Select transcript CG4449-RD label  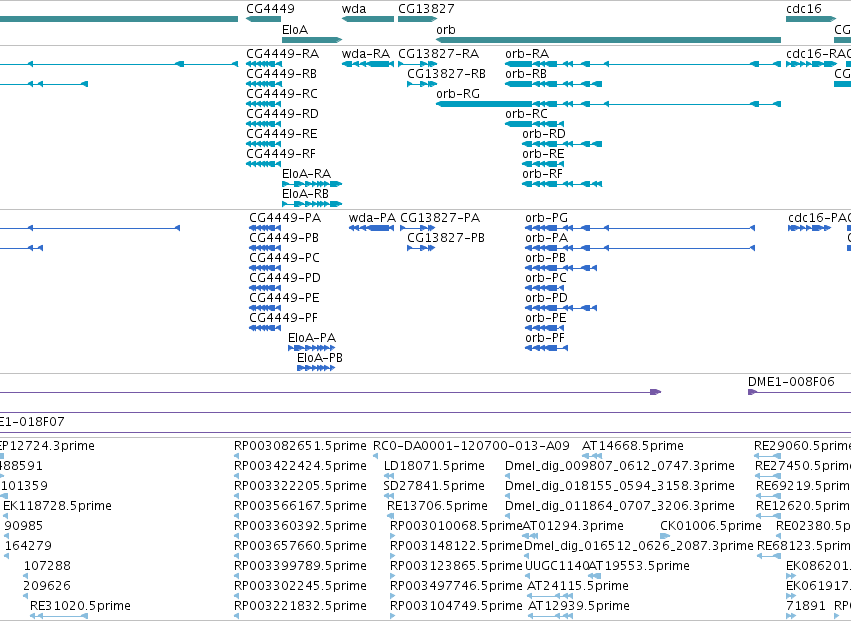pyautogui.click(x=282, y=114)
